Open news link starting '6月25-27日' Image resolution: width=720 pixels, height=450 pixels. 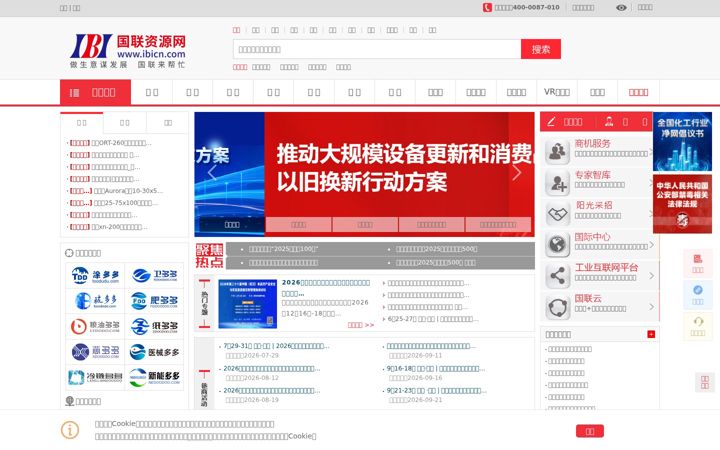point(433,319)
